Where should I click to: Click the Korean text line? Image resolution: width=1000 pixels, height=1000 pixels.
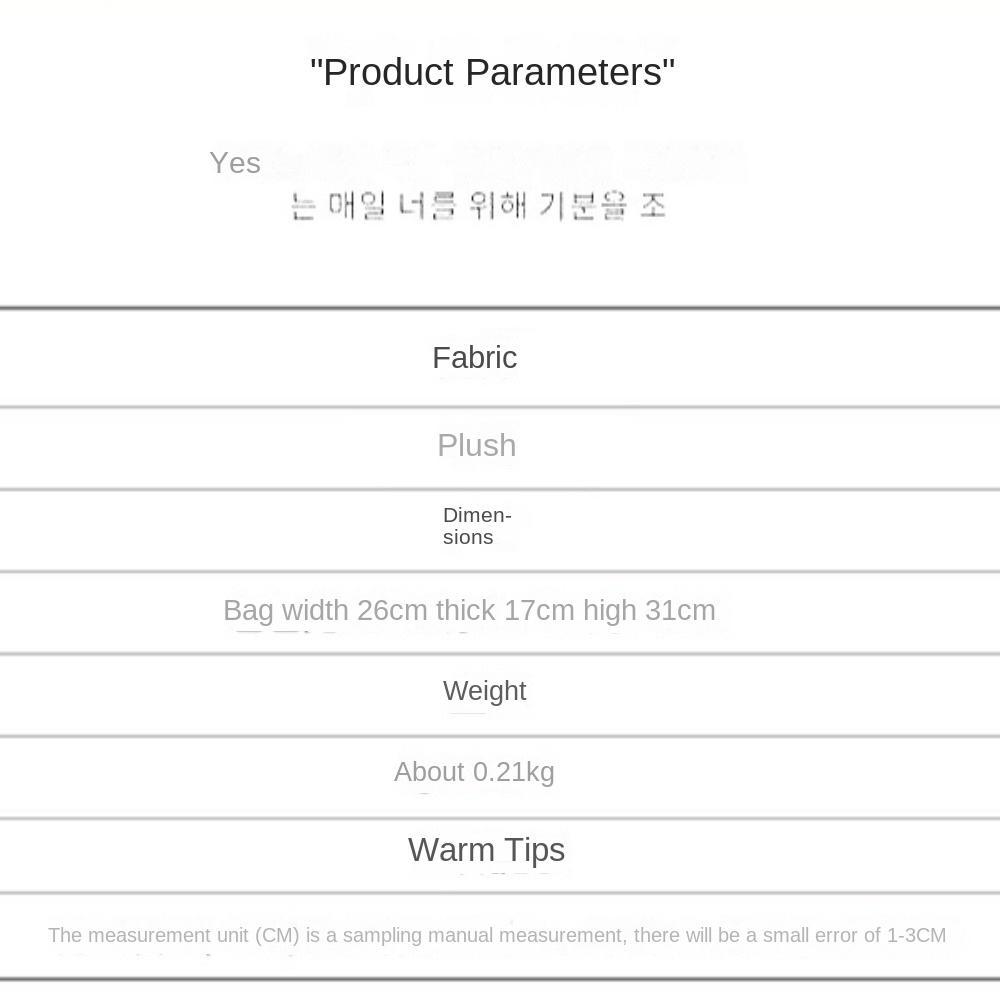tap(478, 205)
